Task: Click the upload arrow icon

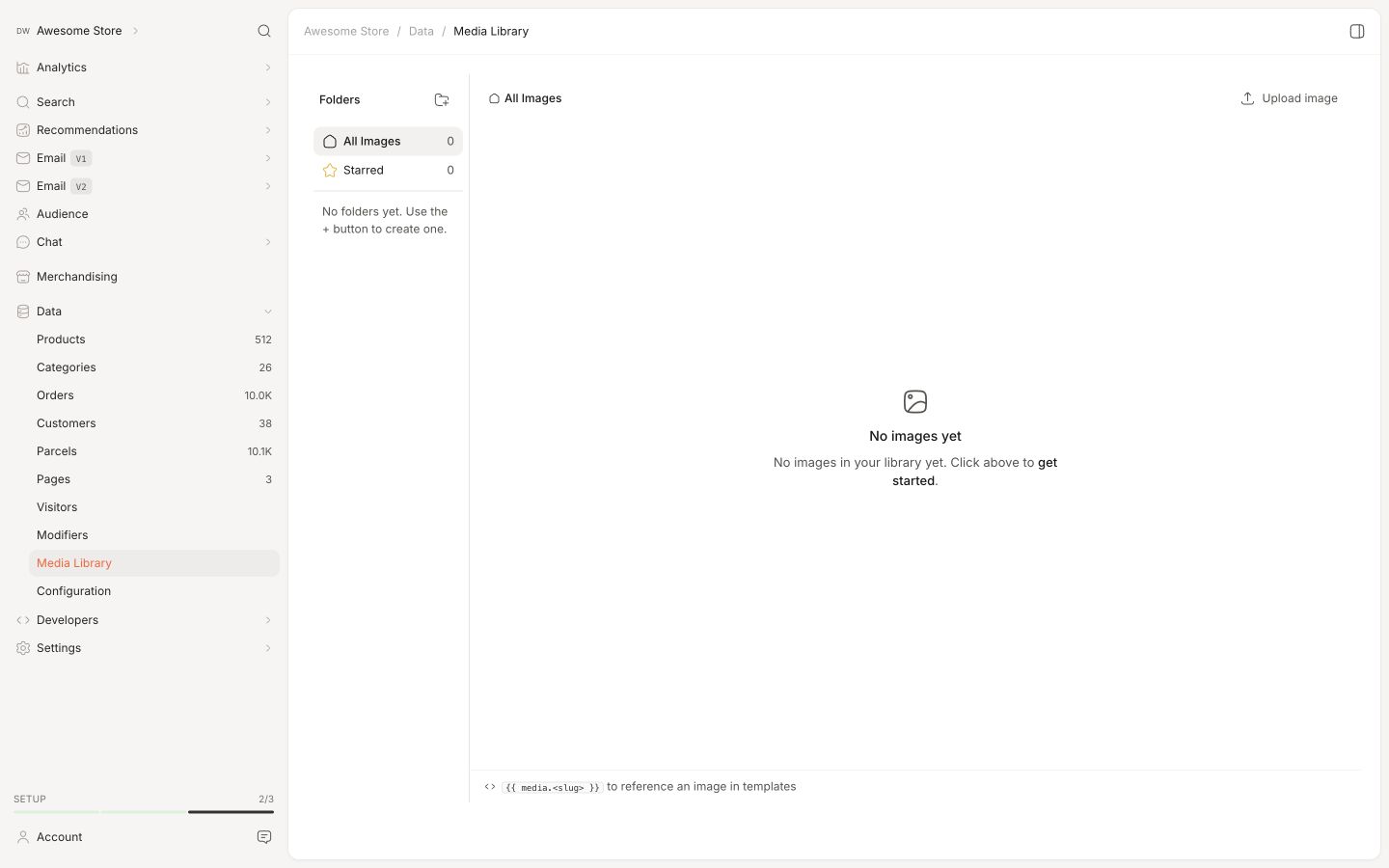Action: pos(1247,98)
